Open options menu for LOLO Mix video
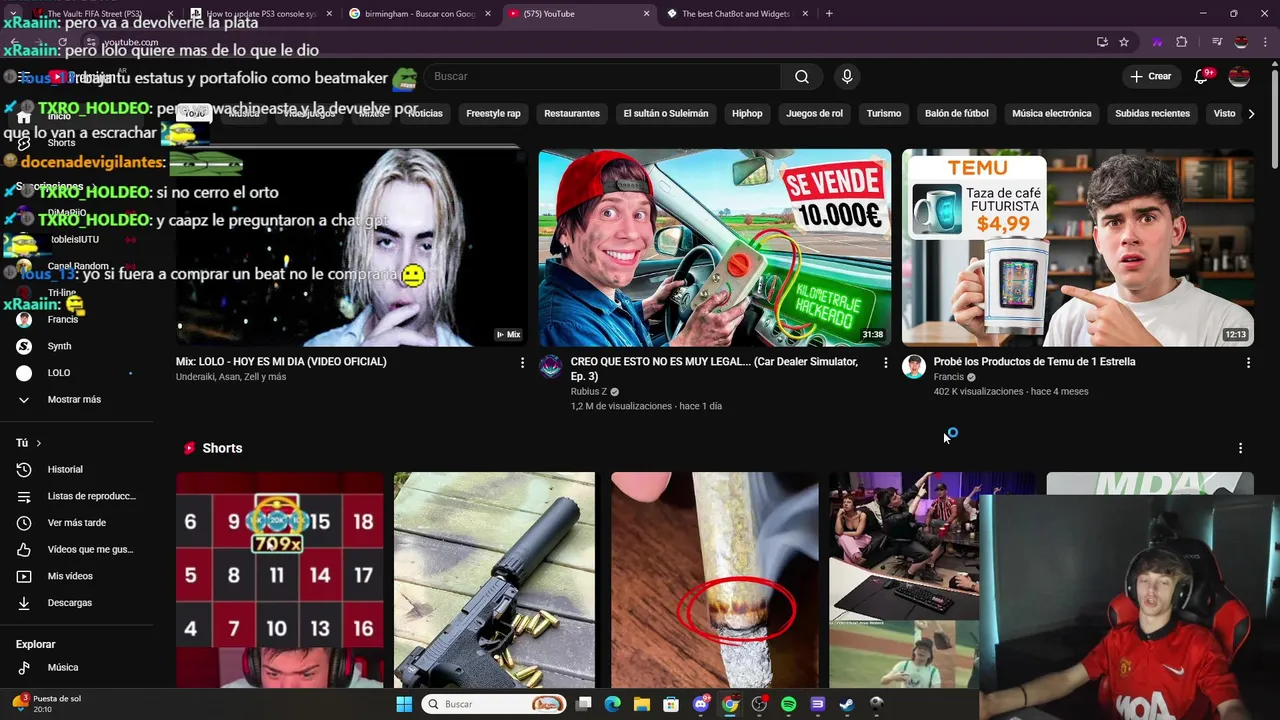The height and width of the screenshot is (720, 1280). click(x=522, y=363)
